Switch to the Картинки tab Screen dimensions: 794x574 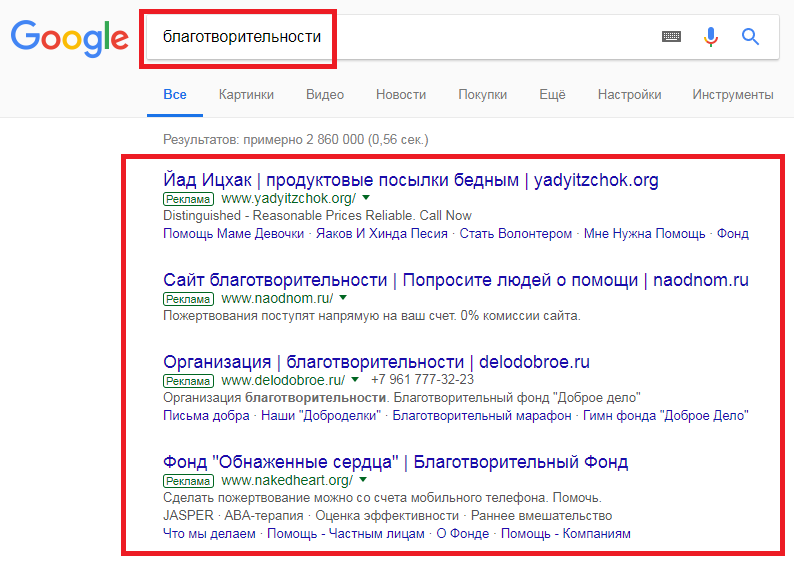(246, 95)
